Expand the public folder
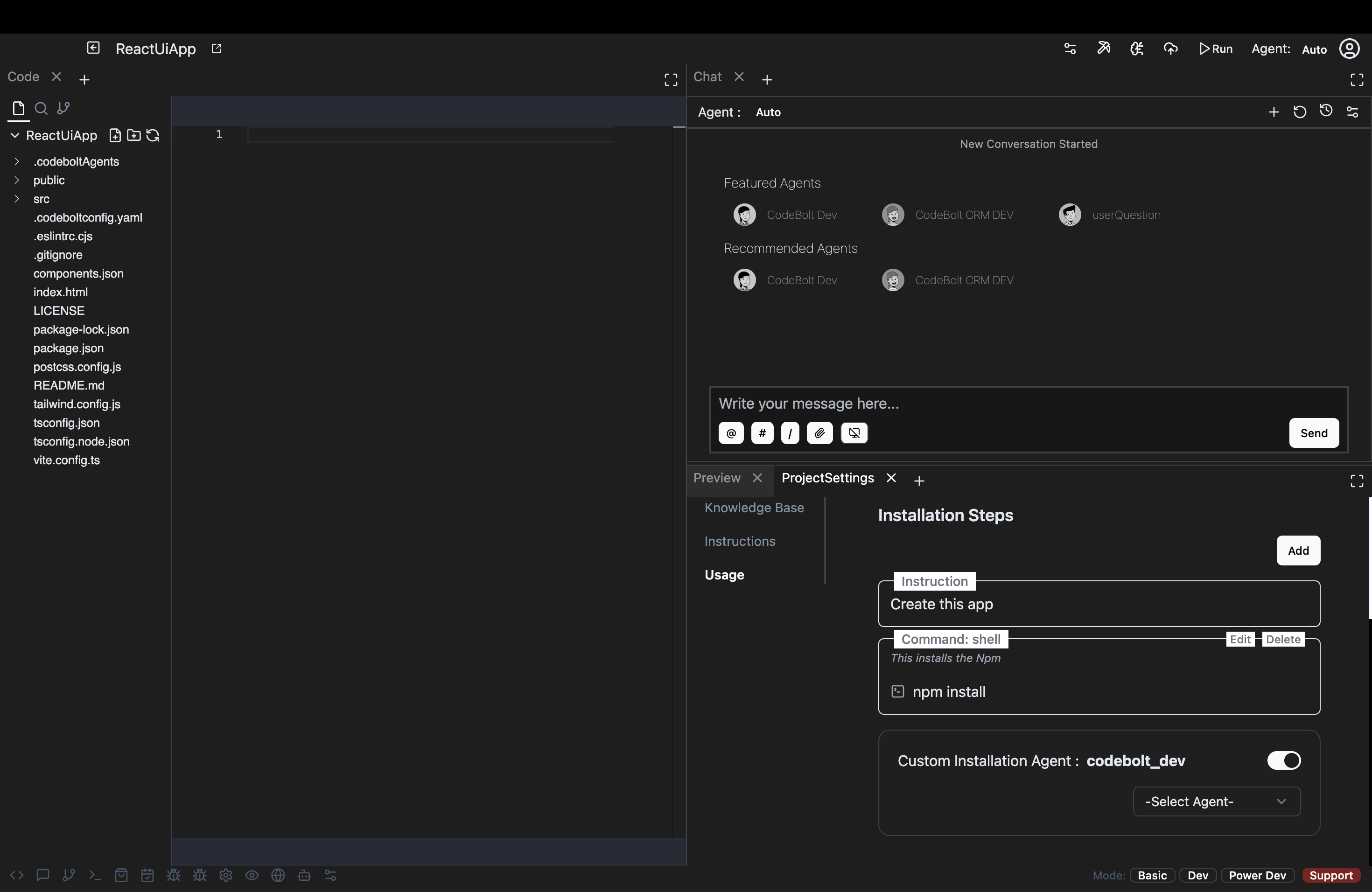The image size is (1372, 892). [x=17, y=180]
